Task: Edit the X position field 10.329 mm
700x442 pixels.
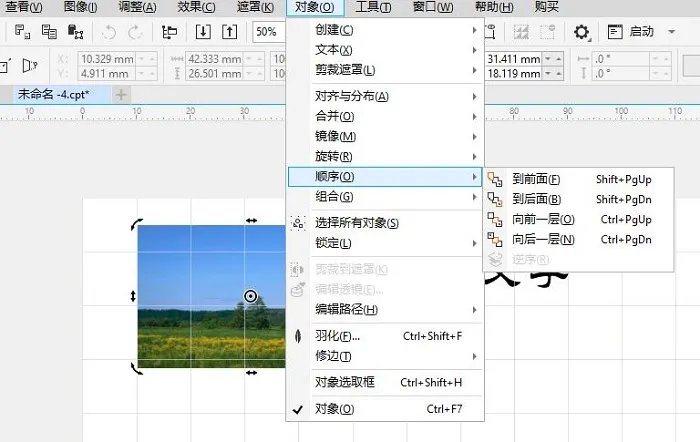Action: tap(107, 59)
